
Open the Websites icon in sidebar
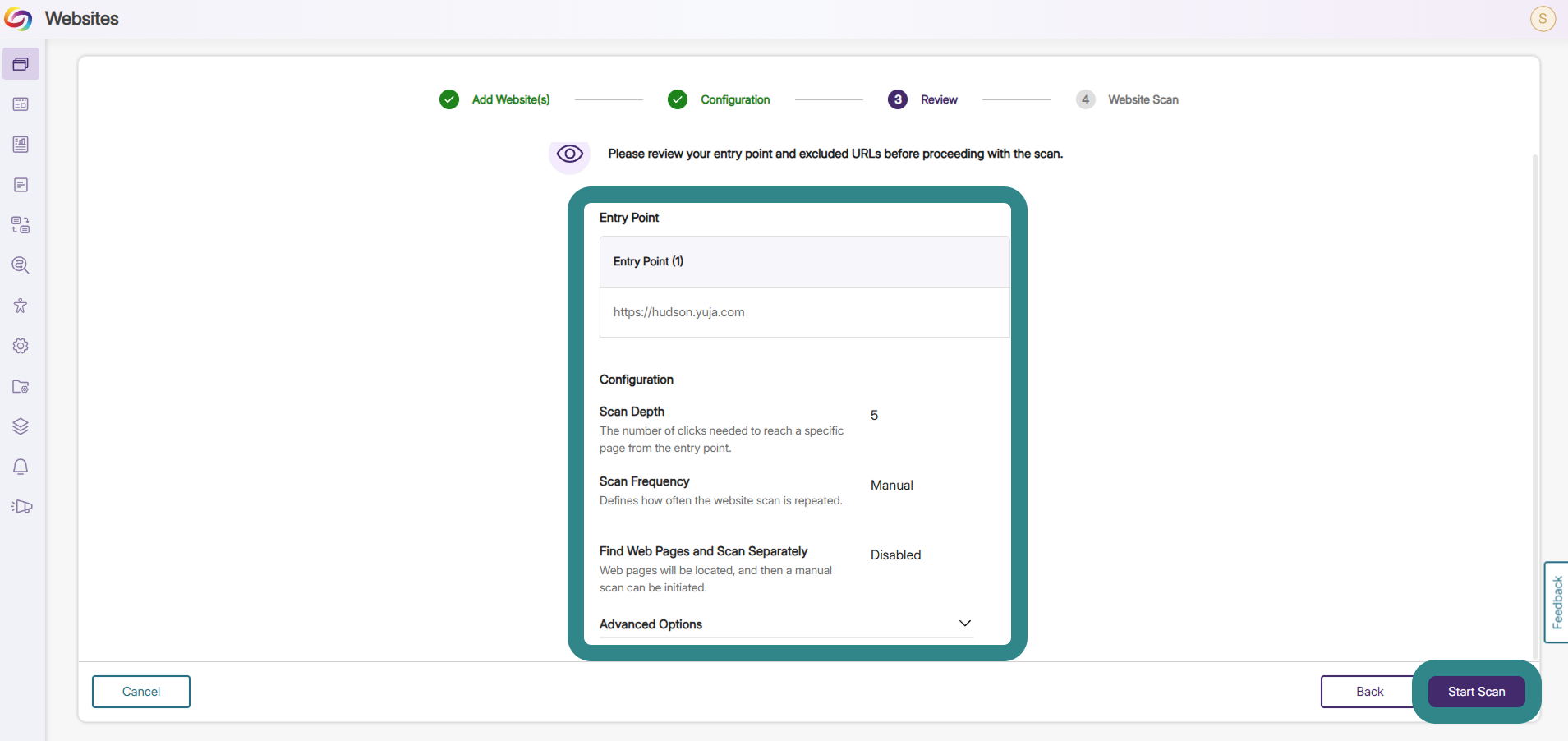(x=21, y=64)
